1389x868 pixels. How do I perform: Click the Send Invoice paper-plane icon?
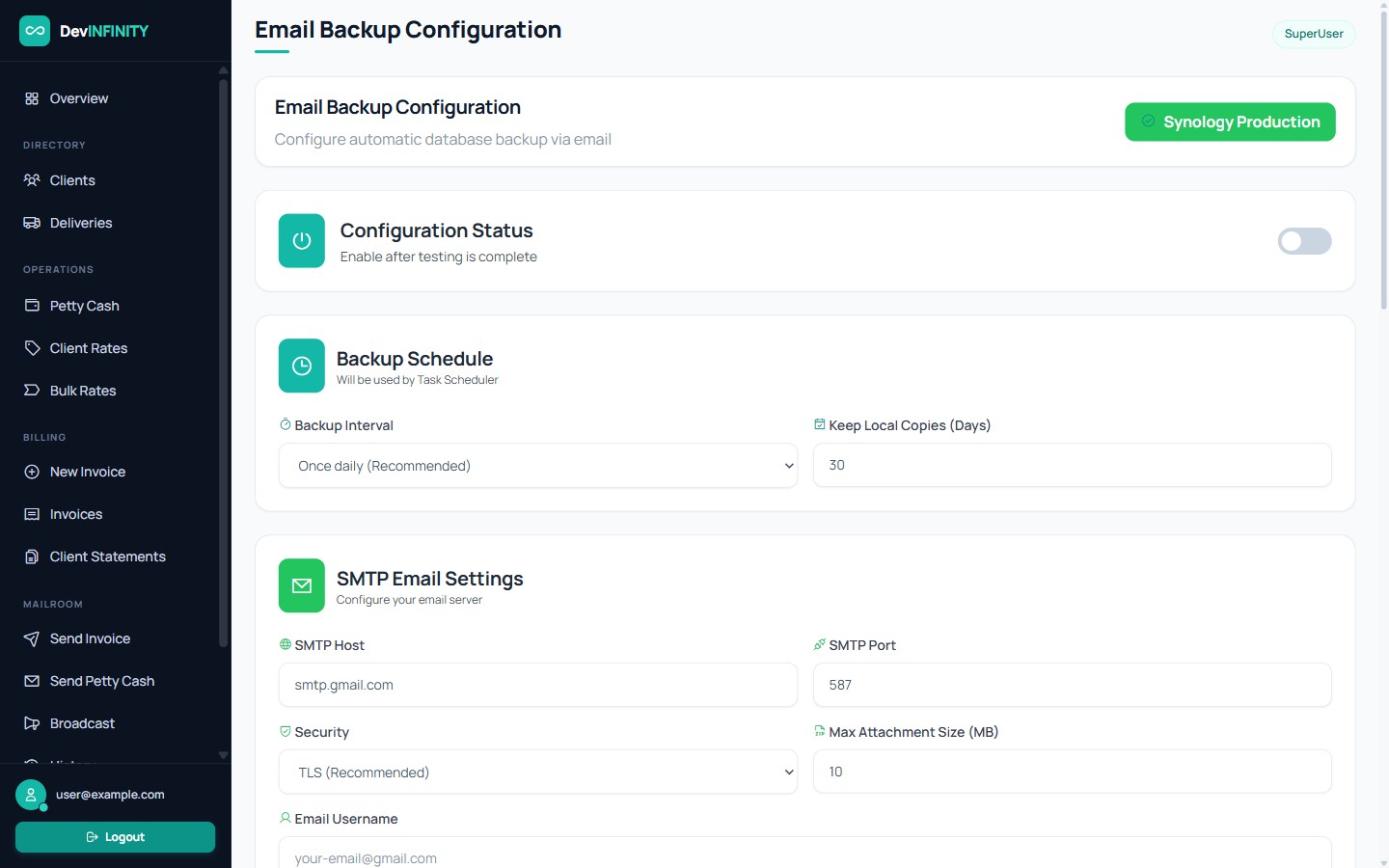pyautogui.click(x=32, y=638)
